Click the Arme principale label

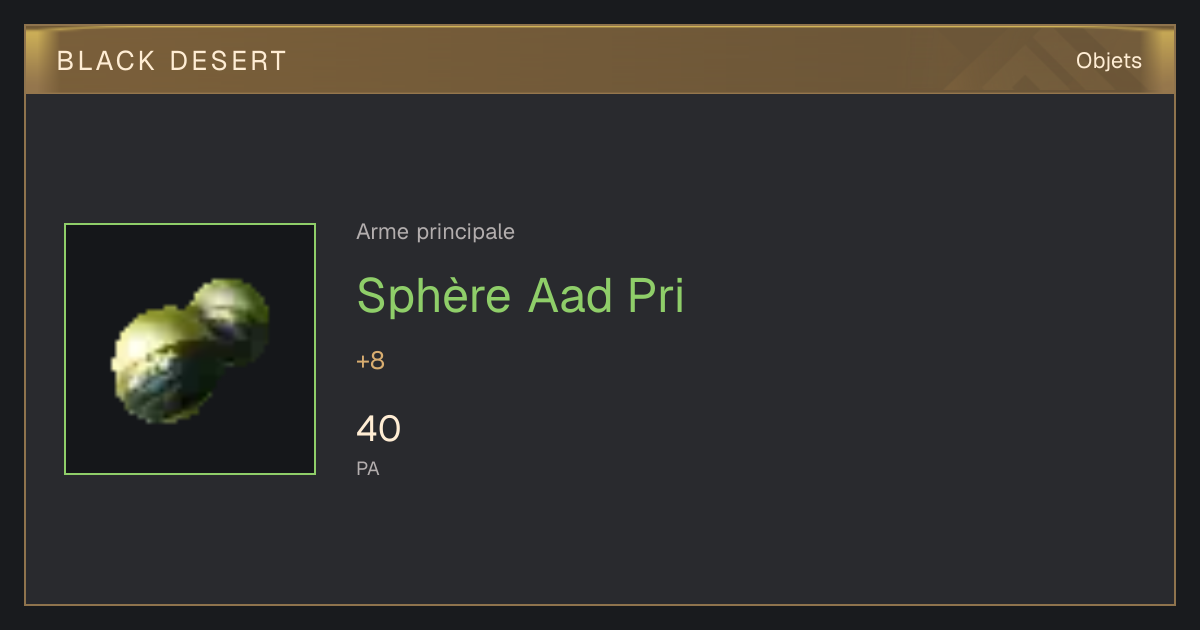tap(435, 232)
